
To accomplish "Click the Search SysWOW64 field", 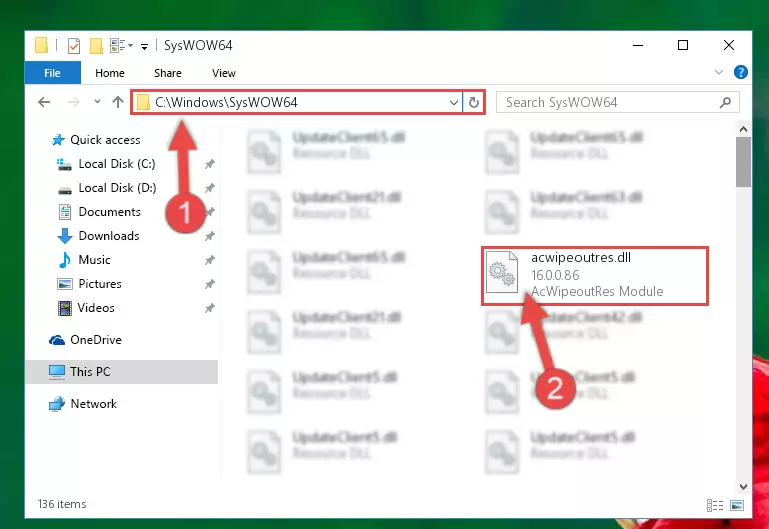I will coord(617,102).
